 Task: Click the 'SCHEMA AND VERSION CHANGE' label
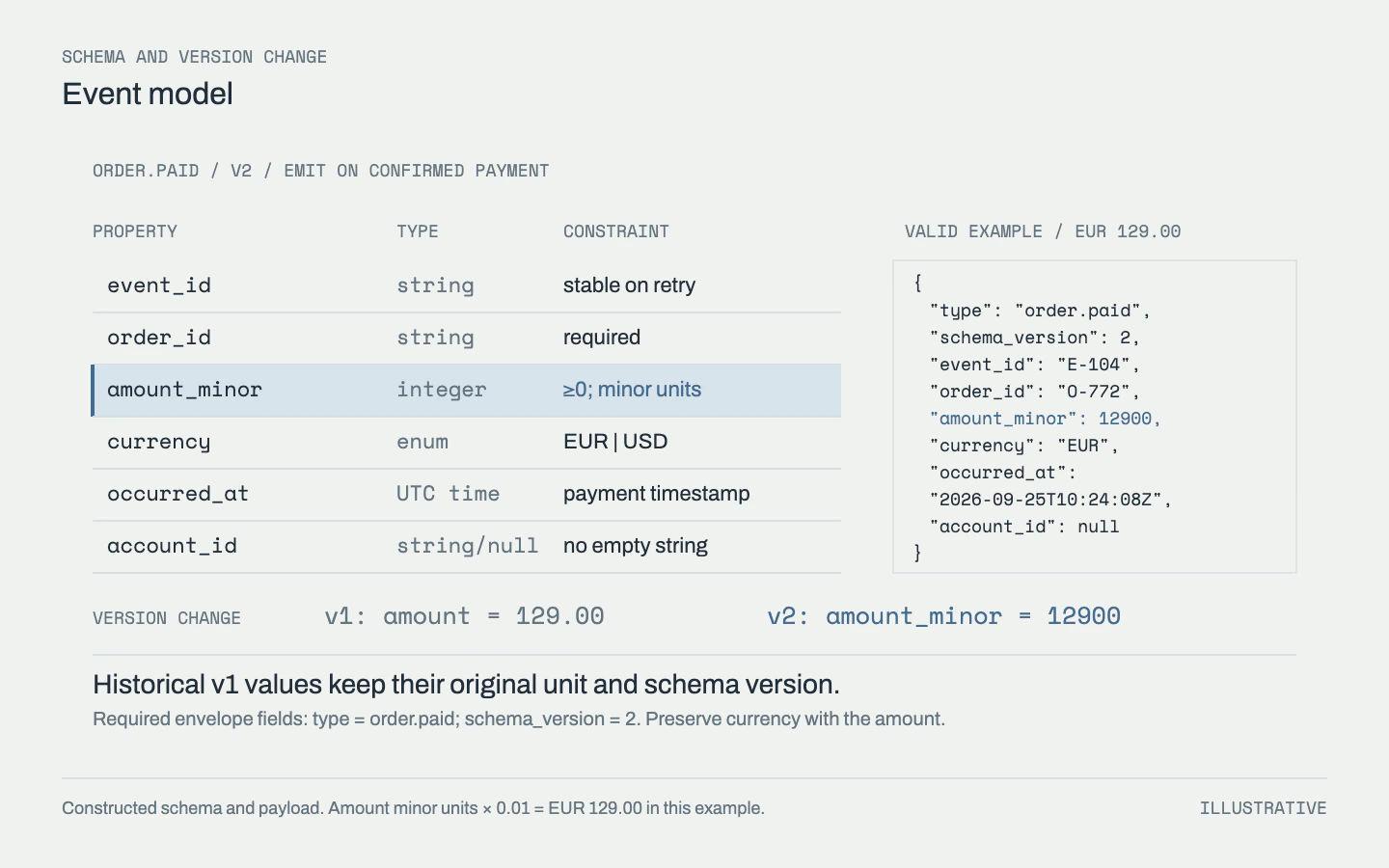pos(194,57)
